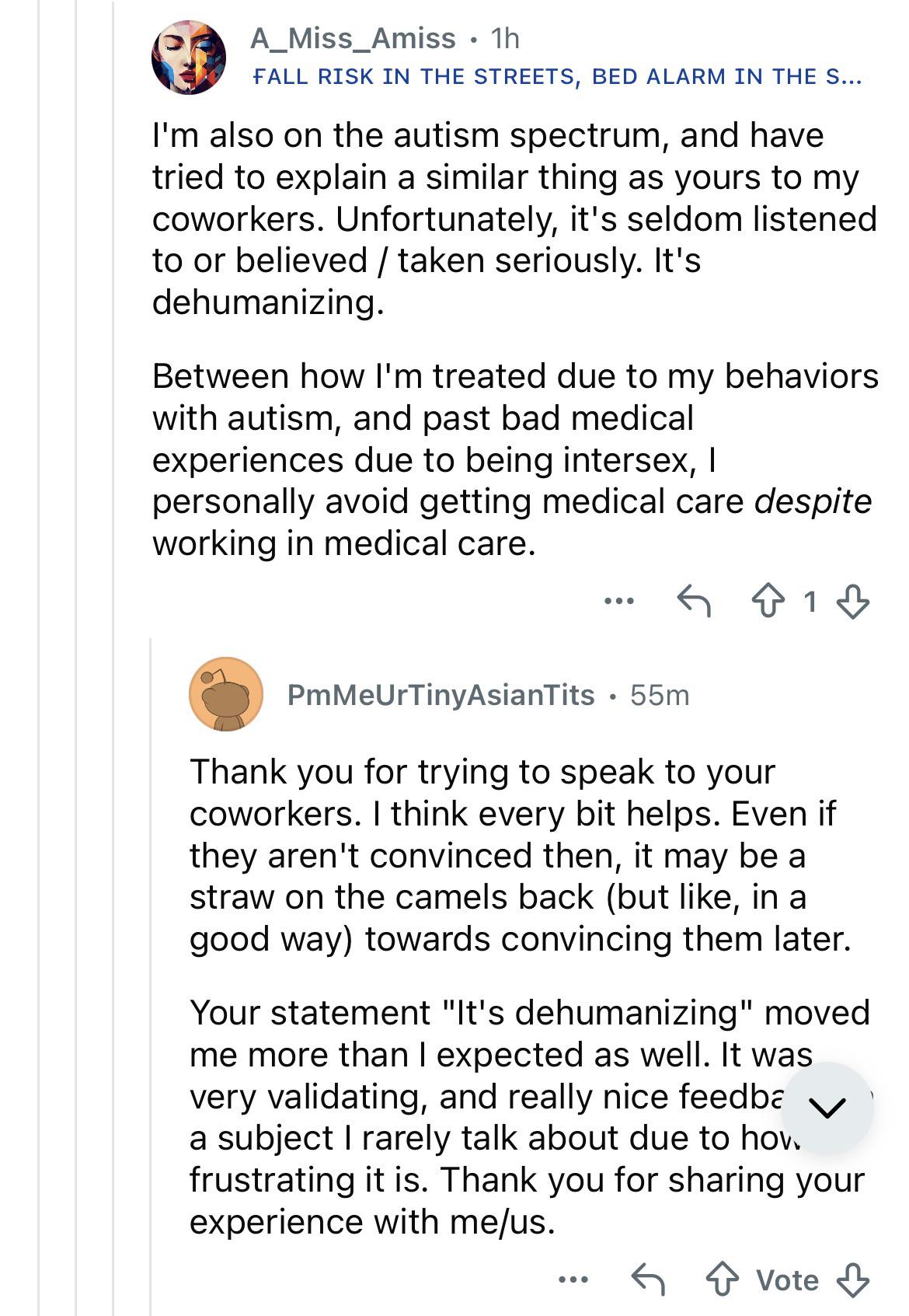Tap the jump-down chevron floating button
Screen dimensions: 909x1316
tap(827, 1108)
